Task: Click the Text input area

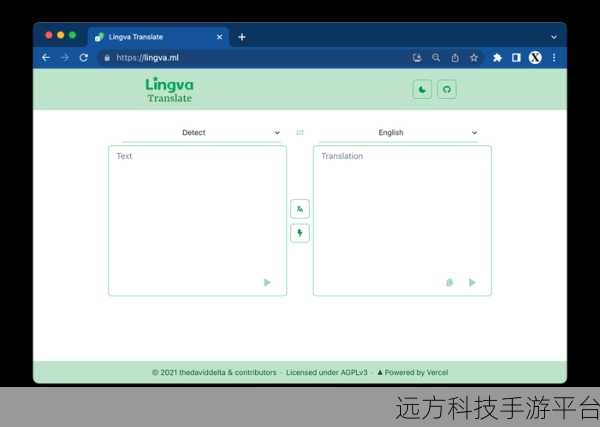Action: (197, 220)
